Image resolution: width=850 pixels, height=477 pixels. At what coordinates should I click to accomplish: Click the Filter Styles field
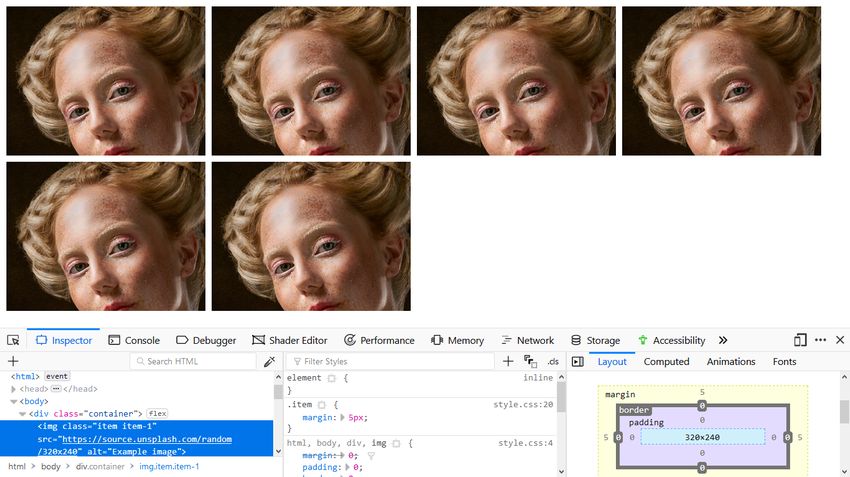pyautogui.click(x=390, y=362)
